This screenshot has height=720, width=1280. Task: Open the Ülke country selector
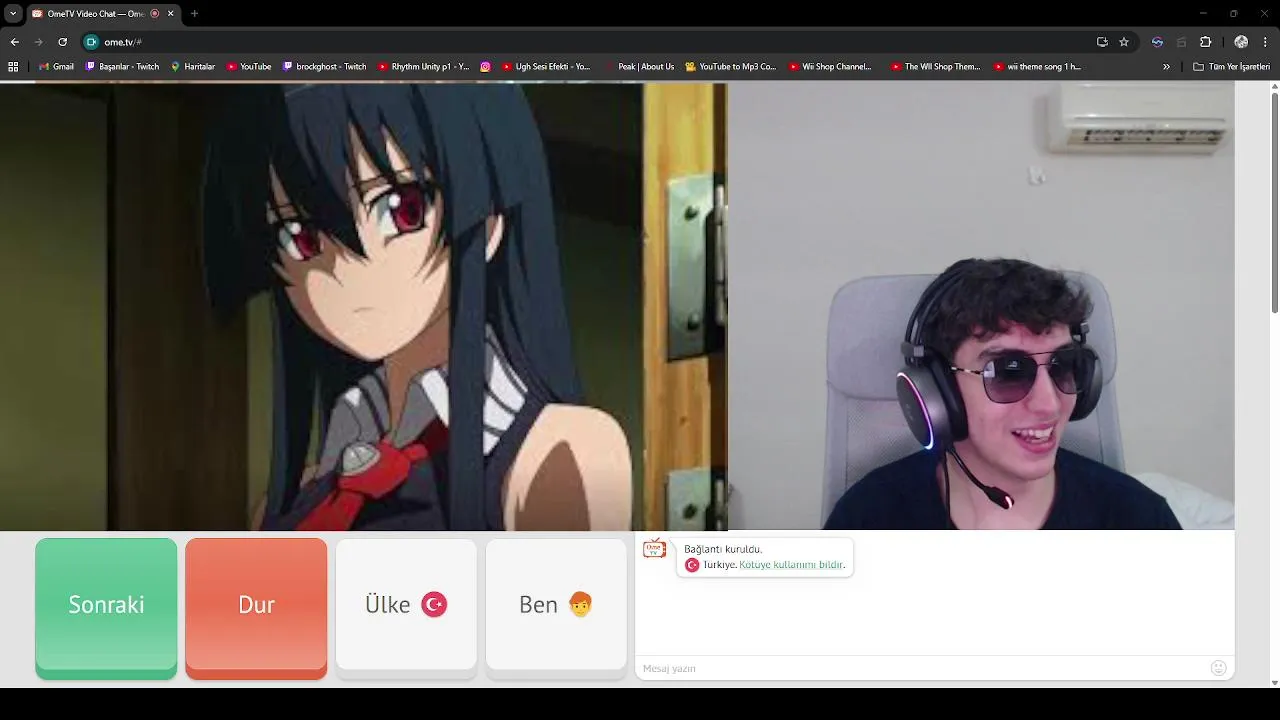tap(406, 605)
